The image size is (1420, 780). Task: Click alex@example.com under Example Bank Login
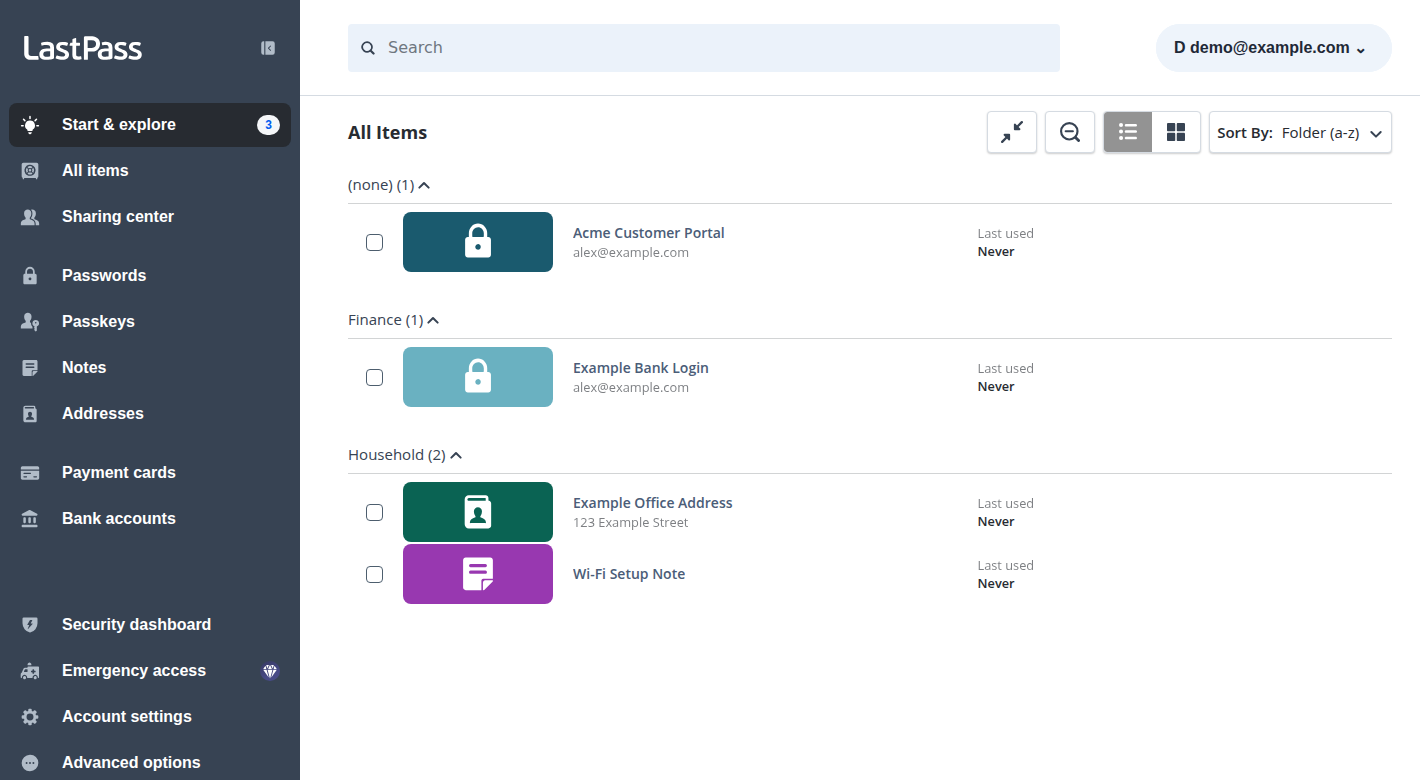[630, 388]
